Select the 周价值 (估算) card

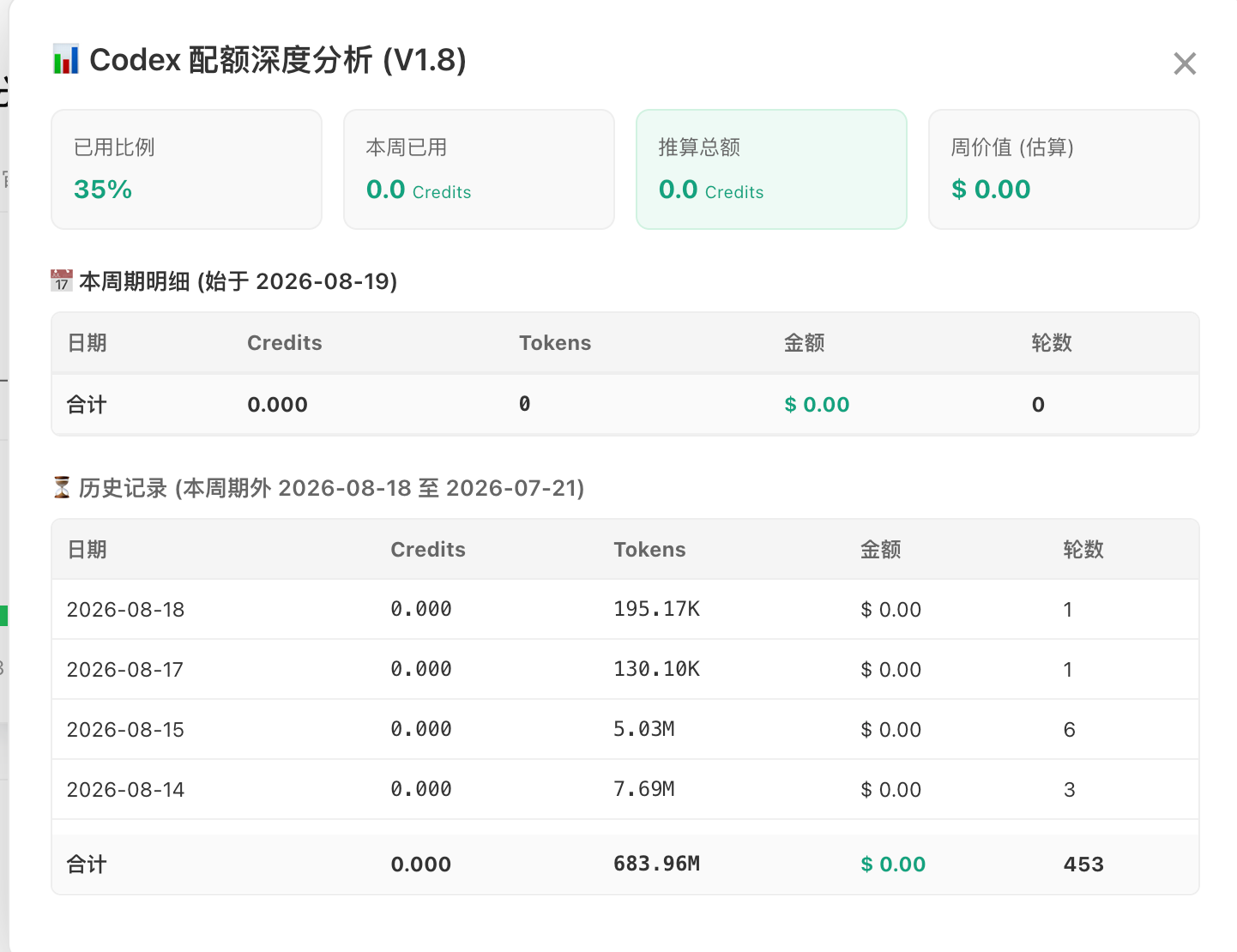pyautogui.click(x=1064, y=169)
